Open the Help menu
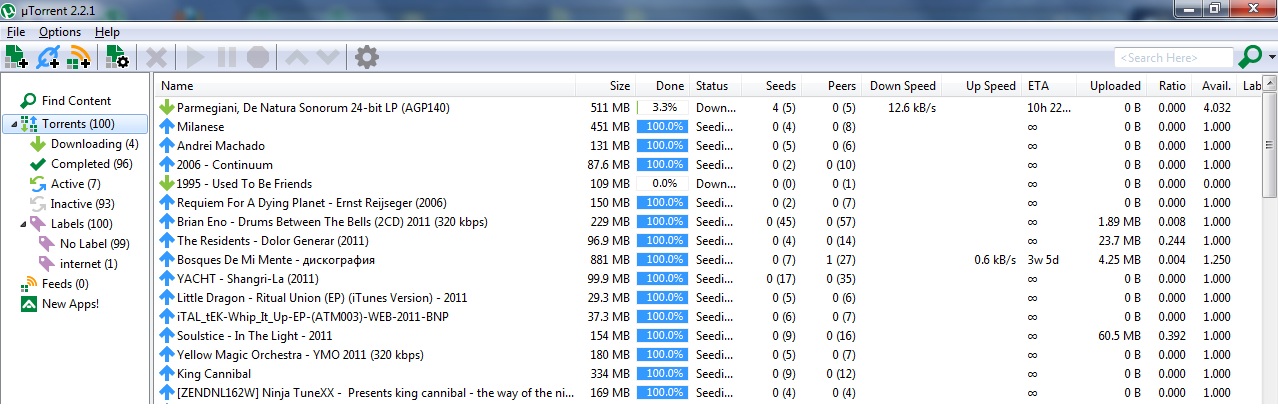1278x408 pixels. pyautogui.click(x=107, y=32)
